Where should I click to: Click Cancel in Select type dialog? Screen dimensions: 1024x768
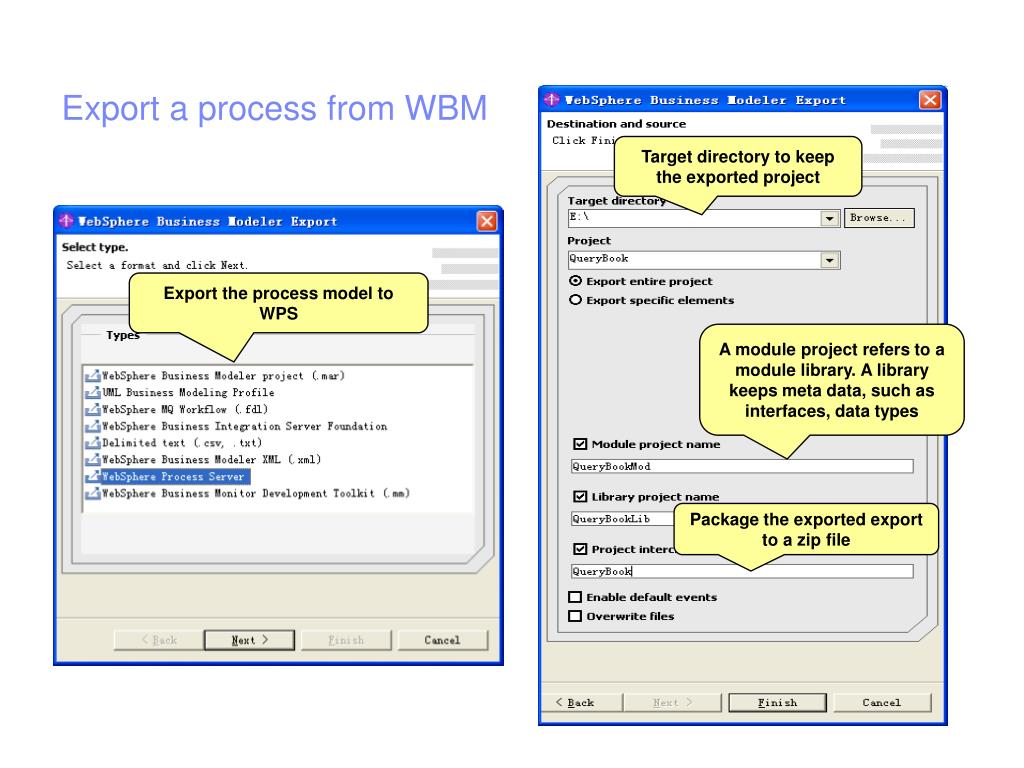coord(443,640)
